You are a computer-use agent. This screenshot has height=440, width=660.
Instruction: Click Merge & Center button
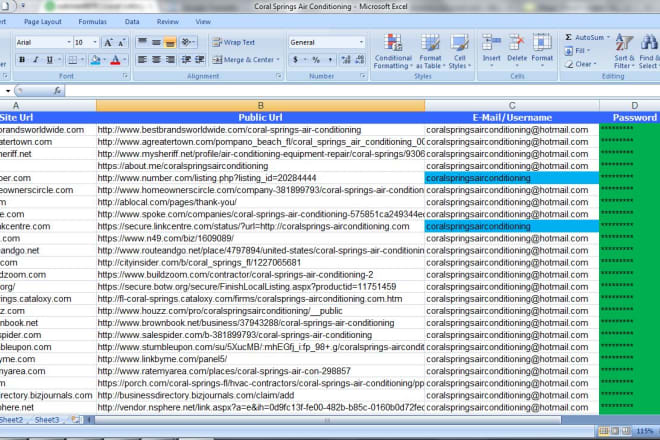[x=243, y=60]
